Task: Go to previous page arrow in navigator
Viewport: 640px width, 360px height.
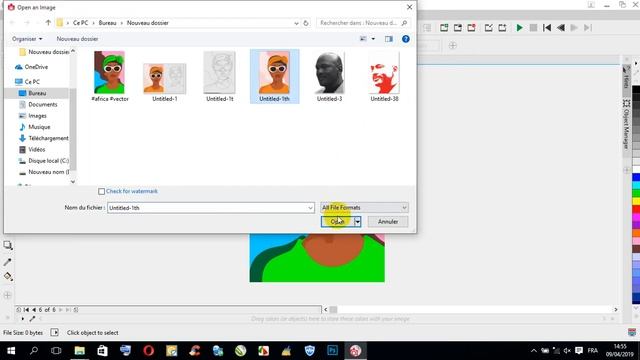Action: point(34,310)
